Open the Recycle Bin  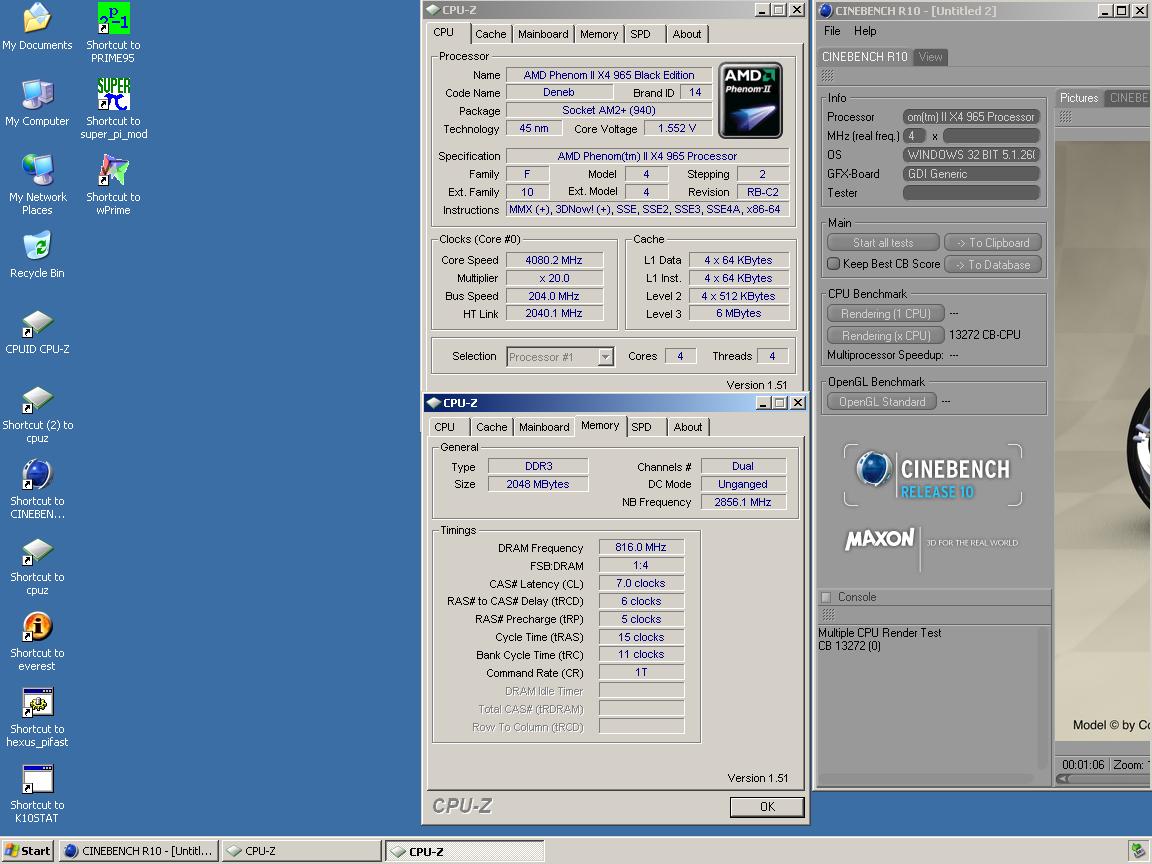tap(37, 248)
